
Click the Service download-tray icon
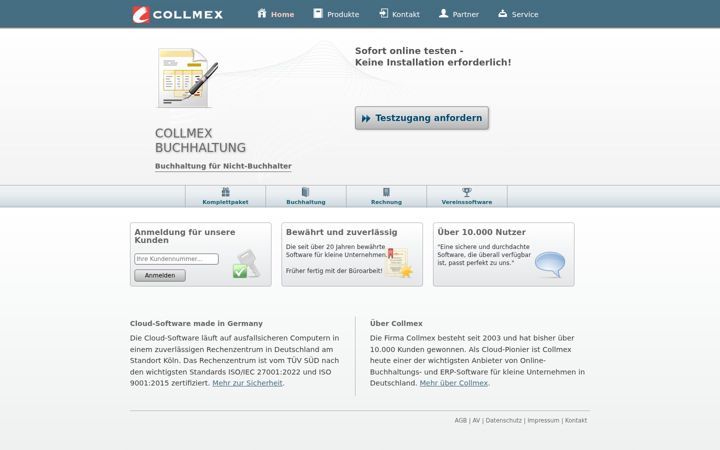pyautogui.click(x=503, y=13)
